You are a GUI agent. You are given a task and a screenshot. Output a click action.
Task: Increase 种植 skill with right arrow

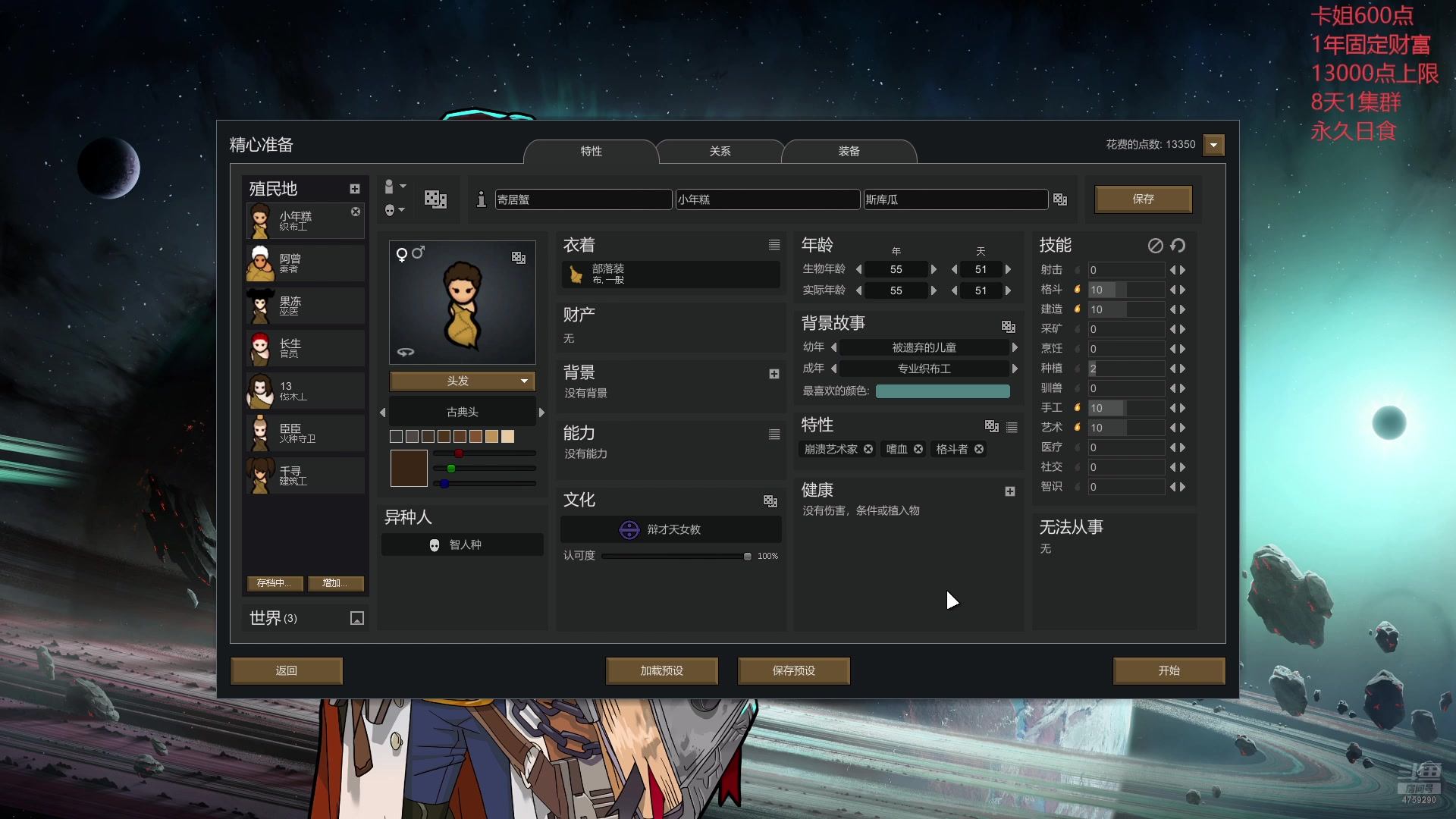click(x=1182, y=369)
